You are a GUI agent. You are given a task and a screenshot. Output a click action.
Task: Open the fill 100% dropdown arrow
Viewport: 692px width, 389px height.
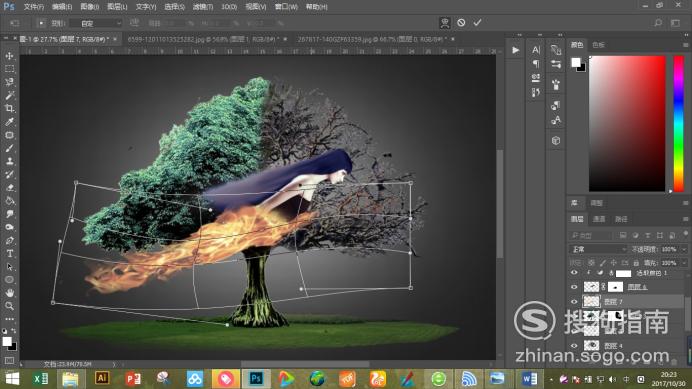click(683, 263)
